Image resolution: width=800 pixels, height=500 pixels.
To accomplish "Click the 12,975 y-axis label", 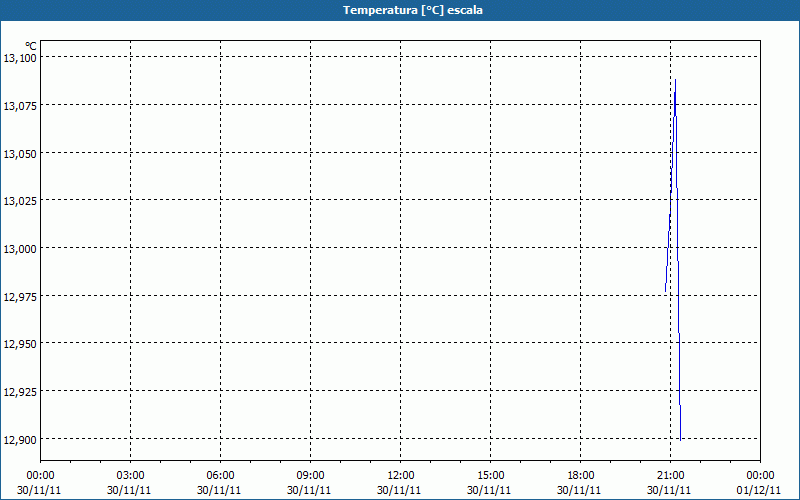I will click(20, 297).
